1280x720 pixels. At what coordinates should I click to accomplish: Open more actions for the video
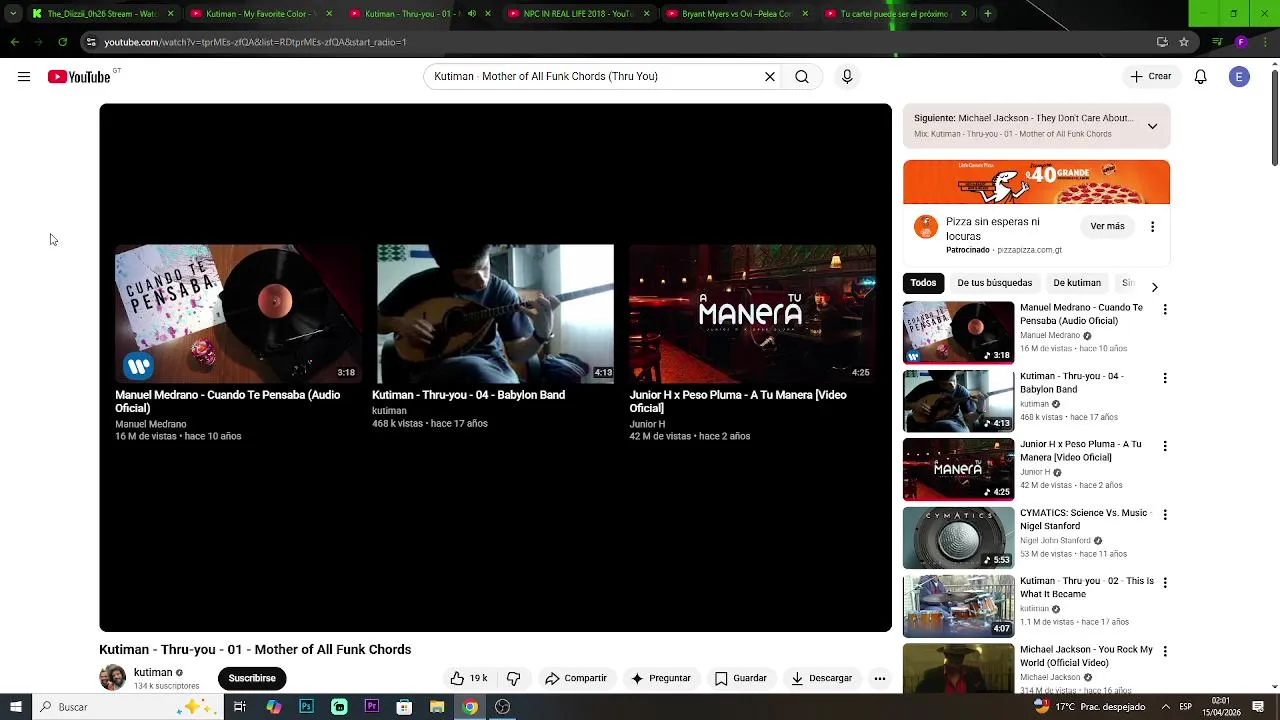(880, 678)
